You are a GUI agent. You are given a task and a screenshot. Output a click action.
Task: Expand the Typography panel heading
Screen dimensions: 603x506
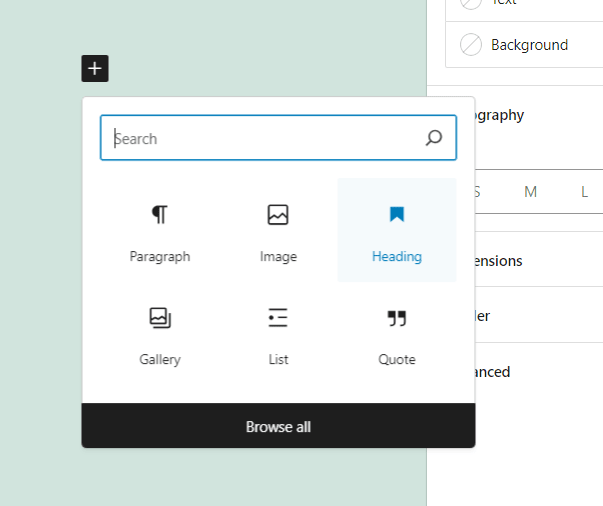499,115
